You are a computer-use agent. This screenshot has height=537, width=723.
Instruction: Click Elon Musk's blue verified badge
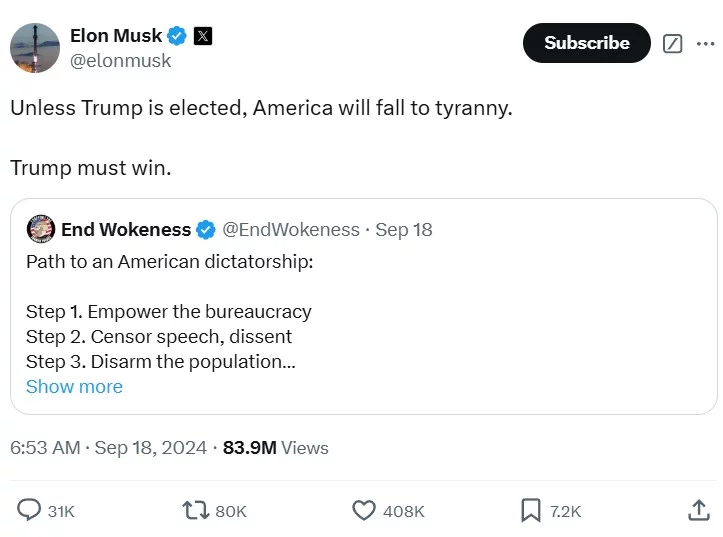(x=177, y=36)
